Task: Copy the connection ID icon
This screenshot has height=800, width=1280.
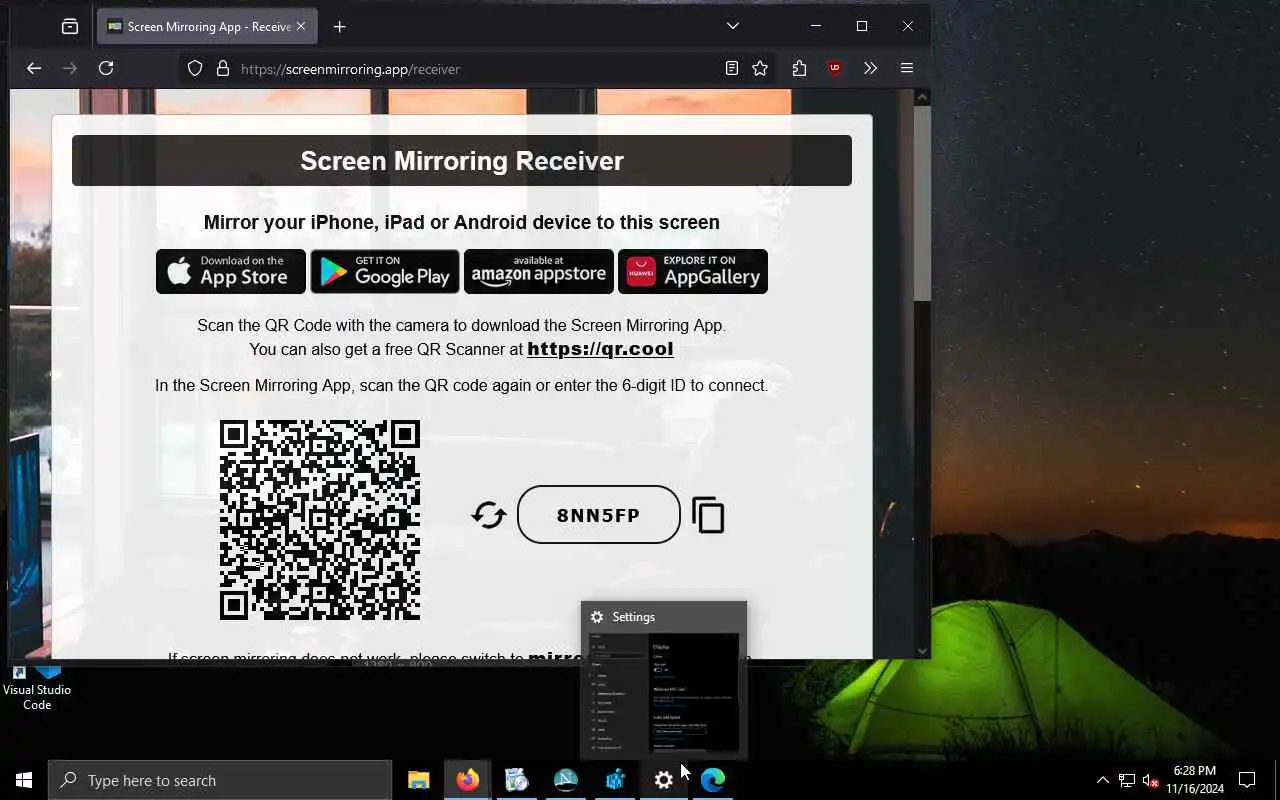Action: click(x=708, y=515)
